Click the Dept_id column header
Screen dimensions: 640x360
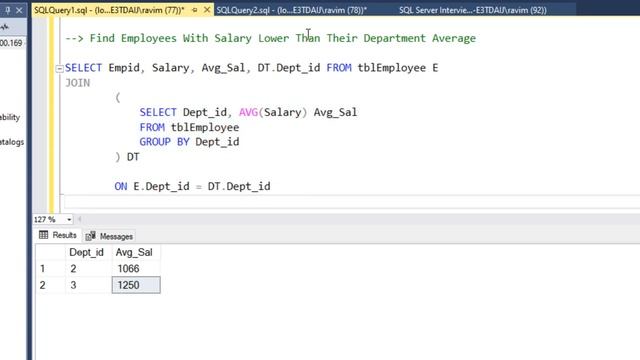[x=89, y=253]
